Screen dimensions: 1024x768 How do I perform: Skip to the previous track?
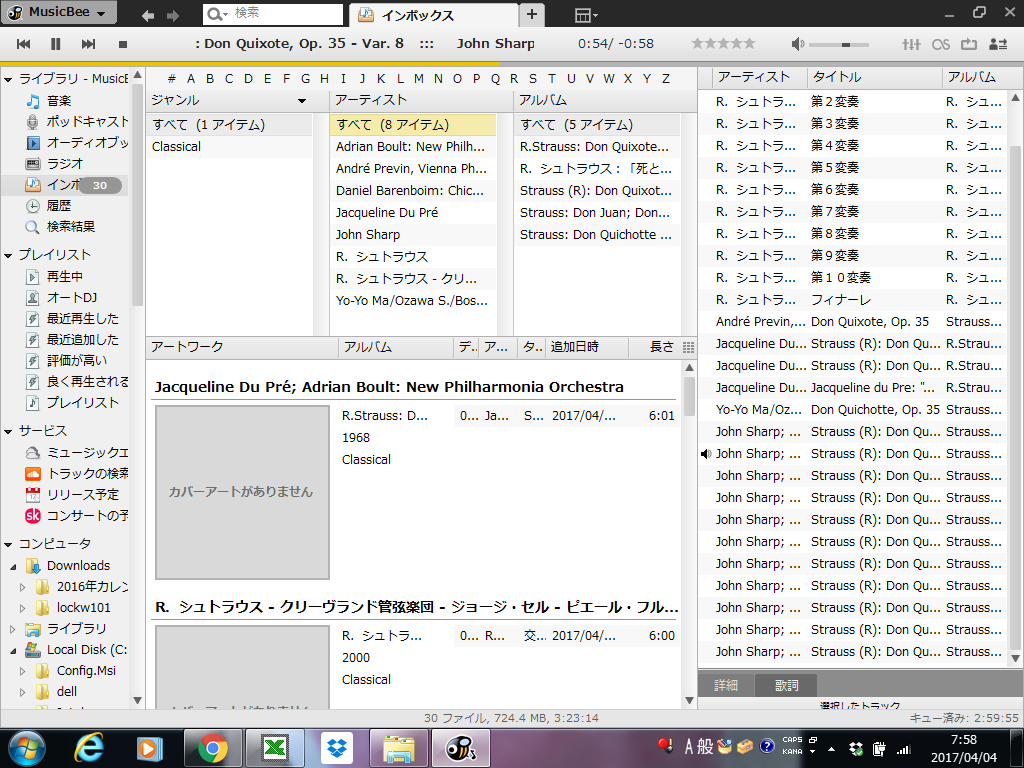[x=24, y=44]
